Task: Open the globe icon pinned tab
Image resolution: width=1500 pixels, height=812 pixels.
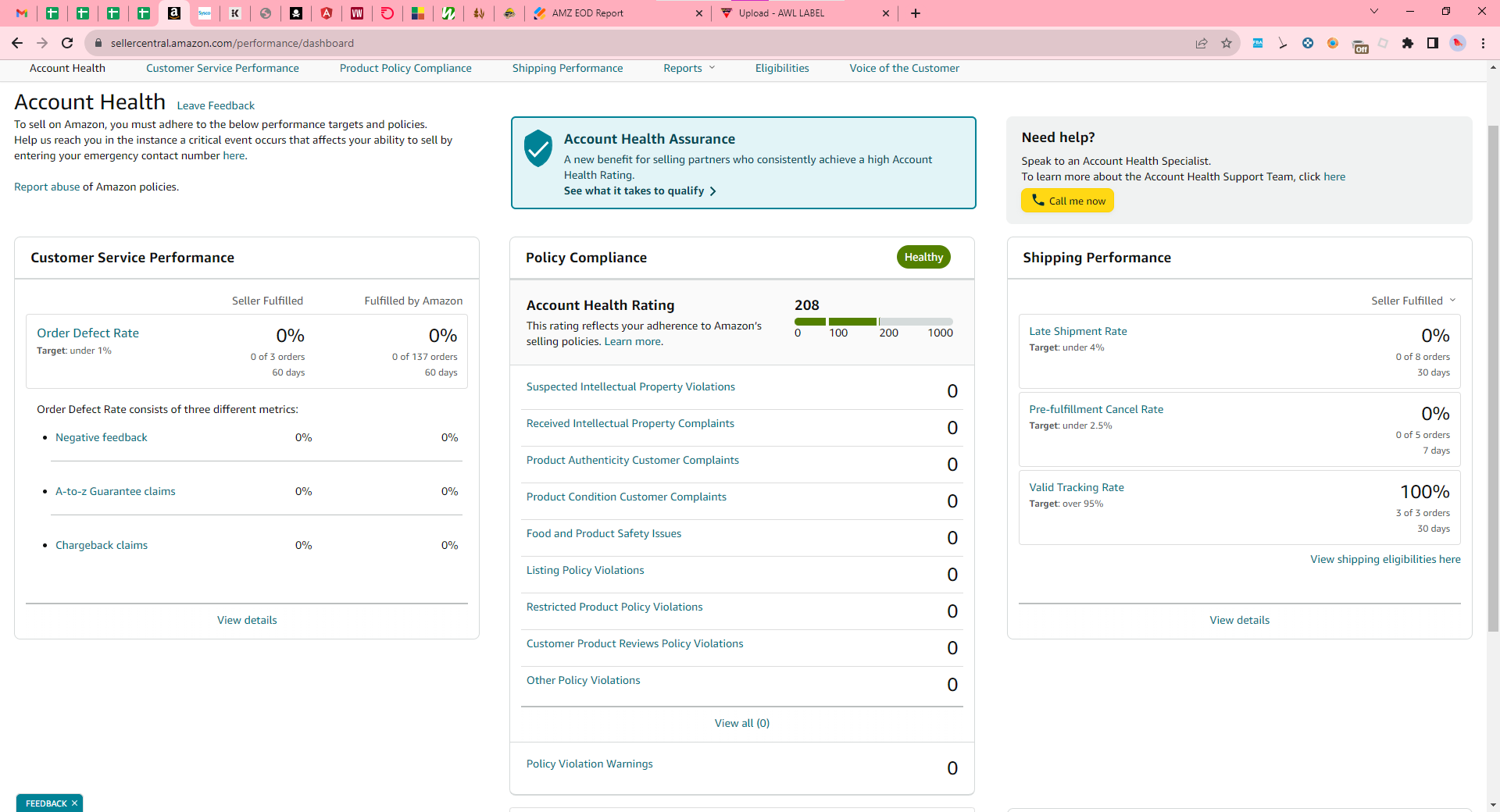Action: tap(266, 13)
